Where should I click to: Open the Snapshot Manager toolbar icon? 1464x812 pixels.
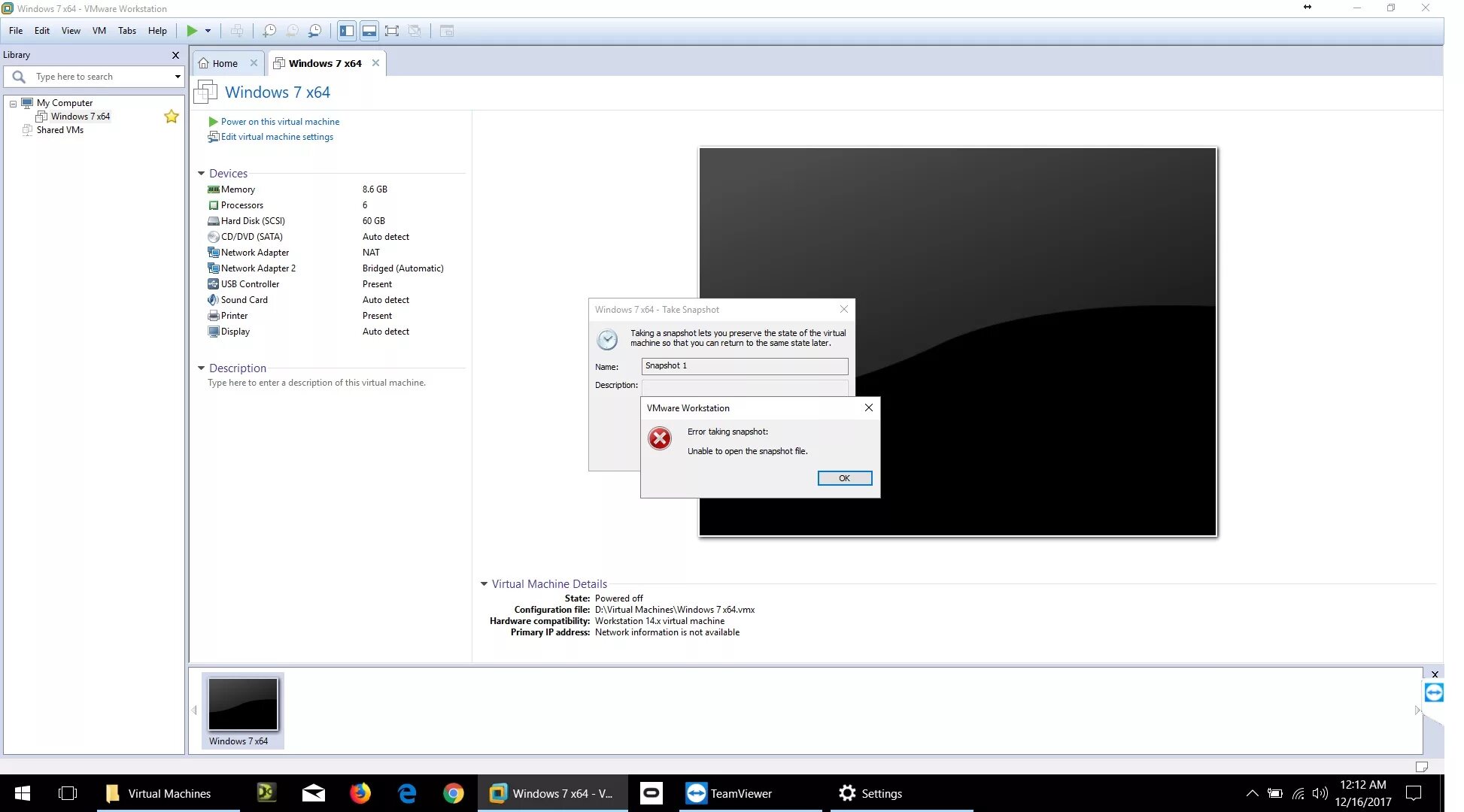coord(315,31)
